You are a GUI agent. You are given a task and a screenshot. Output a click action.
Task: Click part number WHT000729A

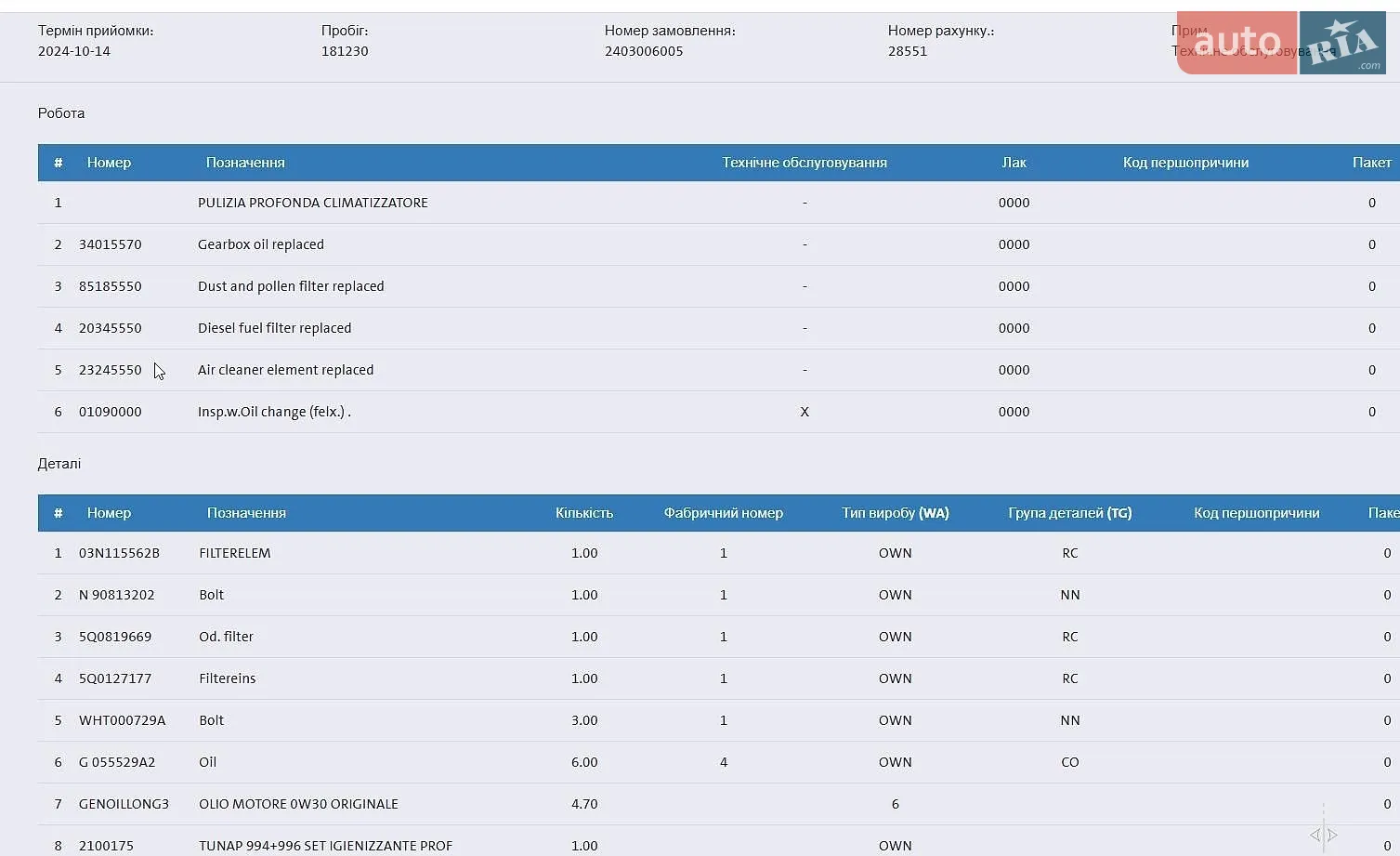122,720
